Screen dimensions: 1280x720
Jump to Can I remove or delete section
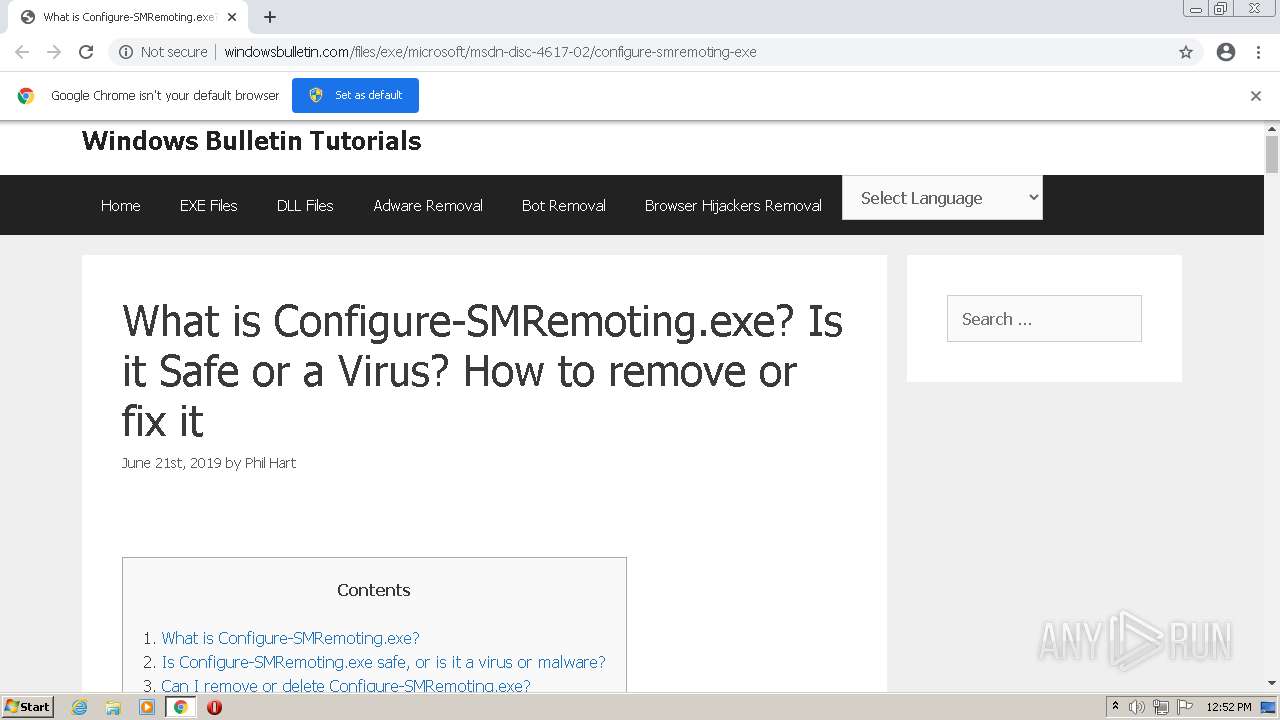point(345,685)
